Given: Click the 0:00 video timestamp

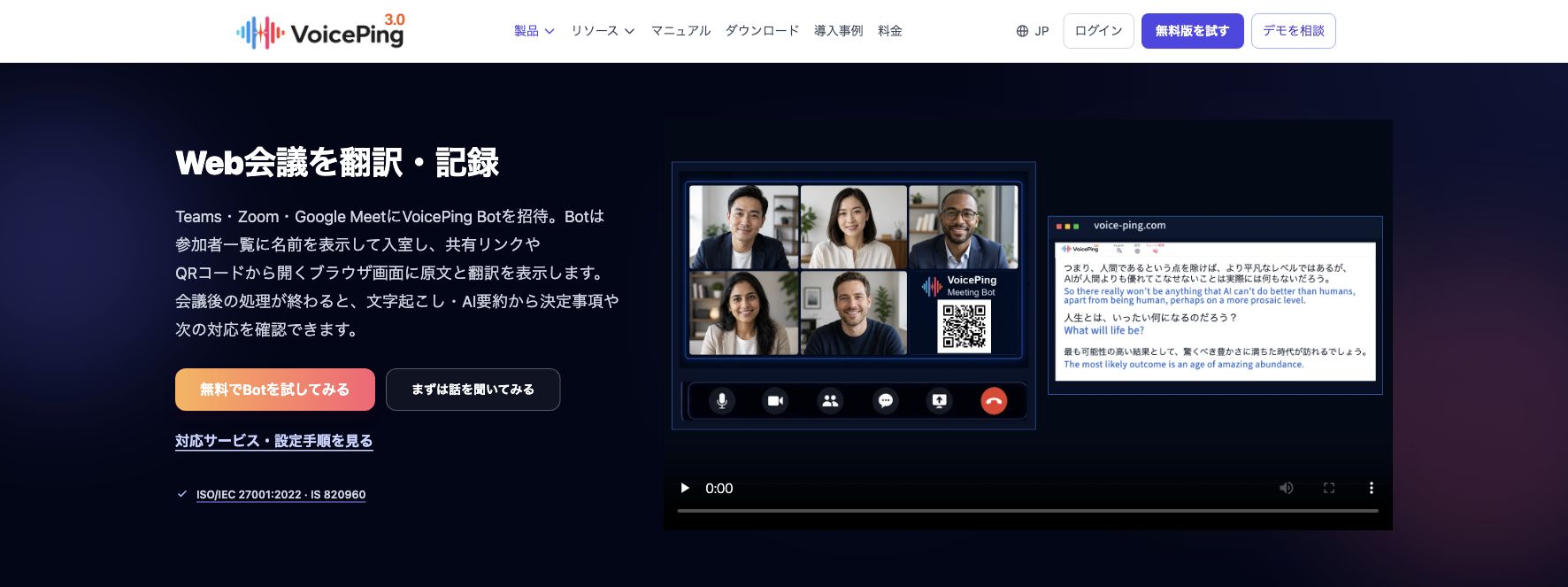Looking at the screenshot, I should pos(719,488).
